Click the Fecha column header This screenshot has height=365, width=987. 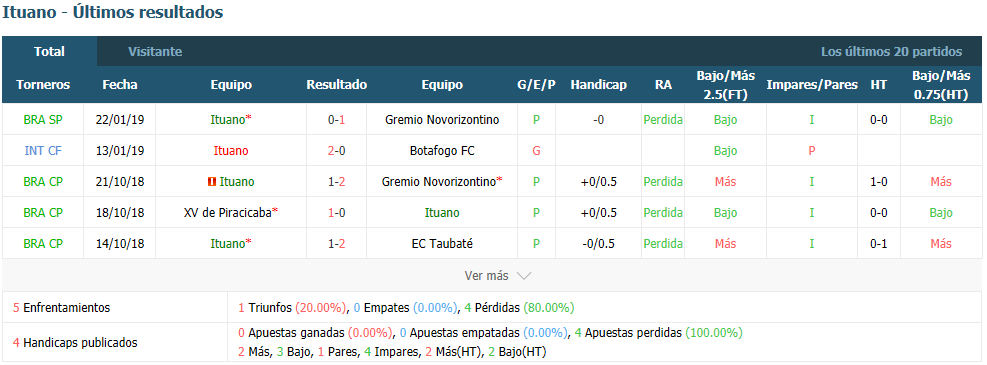tap(120, 85)
